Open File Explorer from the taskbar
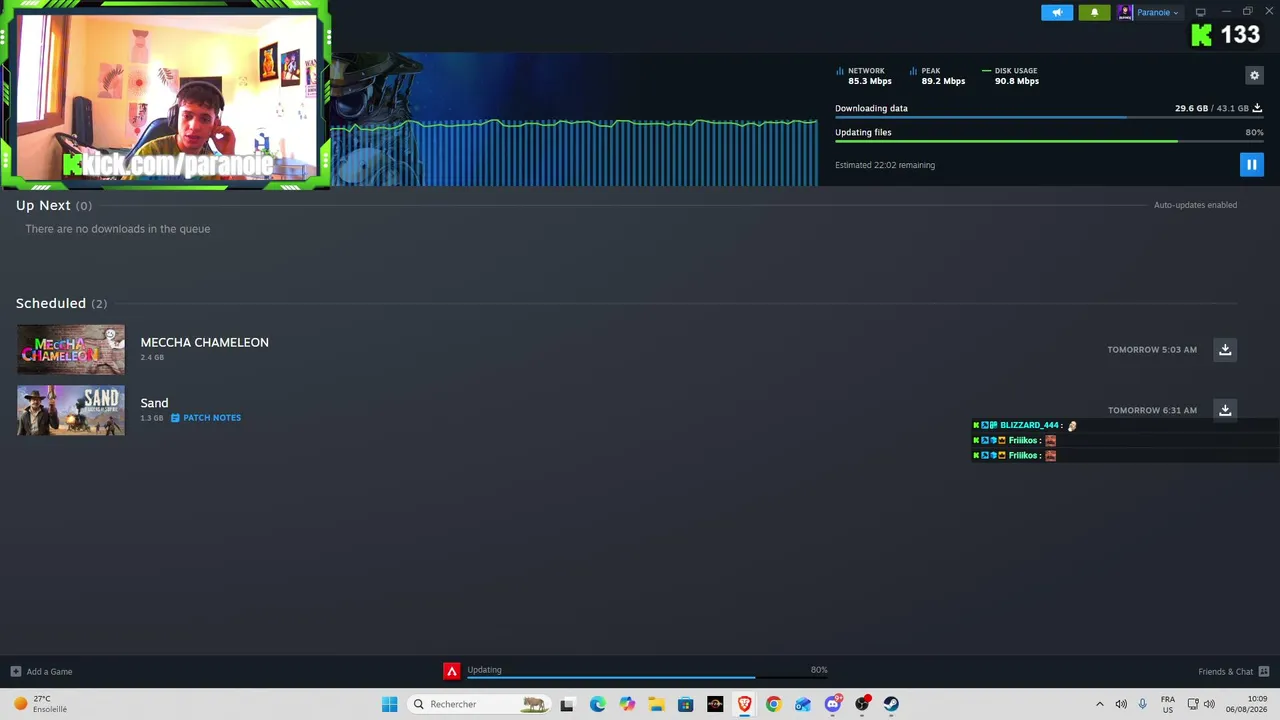This screenshot has width=1280, height=720. click(x=656, y=704)
